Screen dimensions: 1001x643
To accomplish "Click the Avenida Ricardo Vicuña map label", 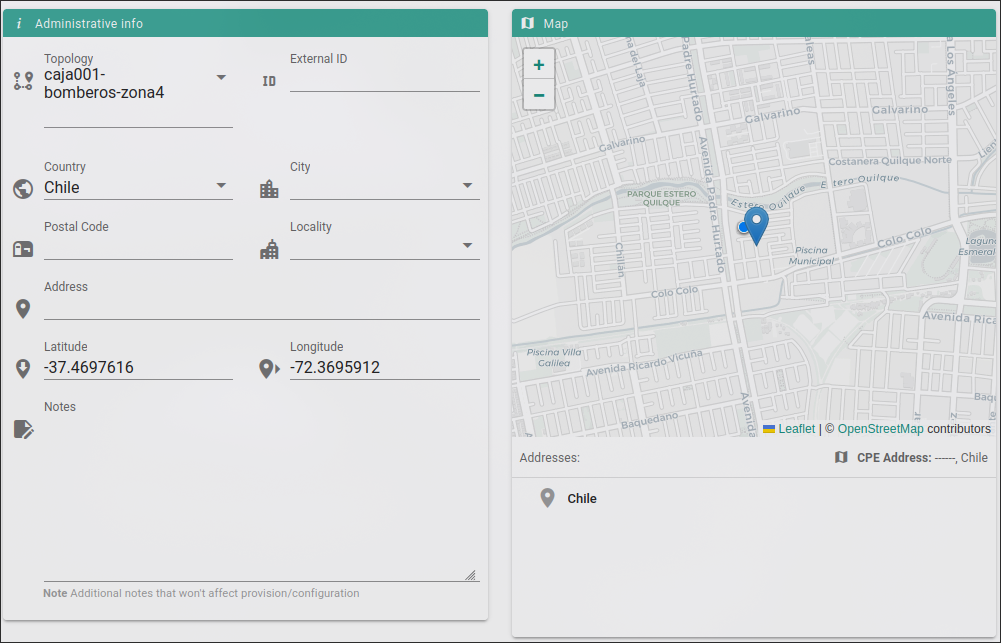I will click(644, 363).
